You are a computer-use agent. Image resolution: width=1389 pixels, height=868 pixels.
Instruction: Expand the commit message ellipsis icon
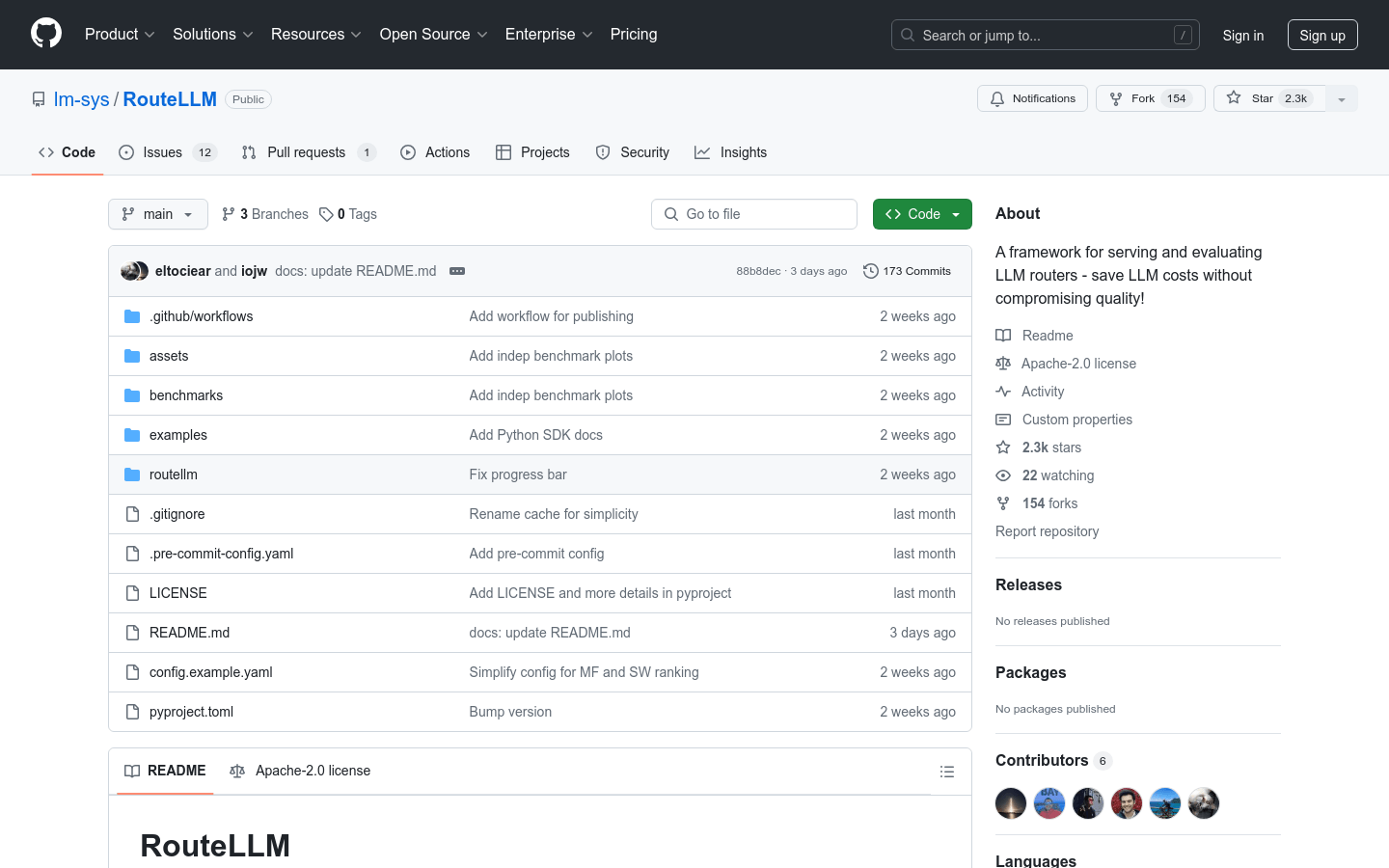(457, 271)
